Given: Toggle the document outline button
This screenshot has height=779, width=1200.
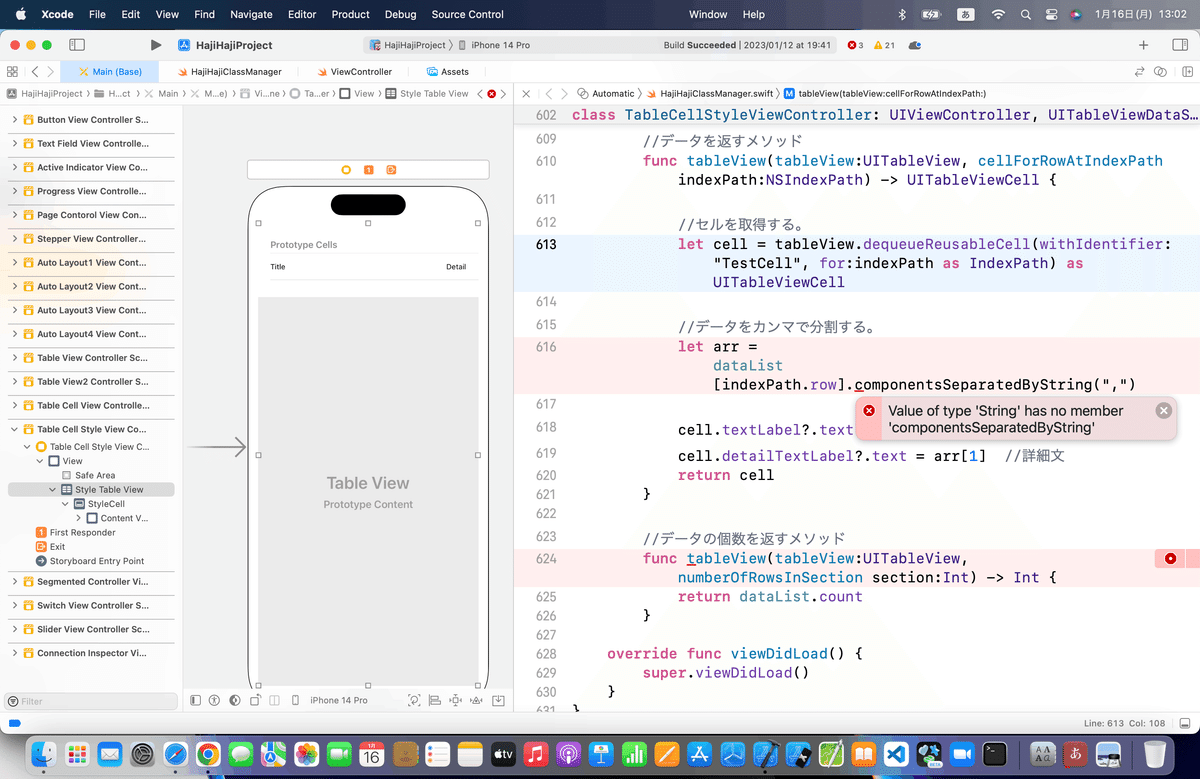Looking at the screenshot, I should pos(195,700).
